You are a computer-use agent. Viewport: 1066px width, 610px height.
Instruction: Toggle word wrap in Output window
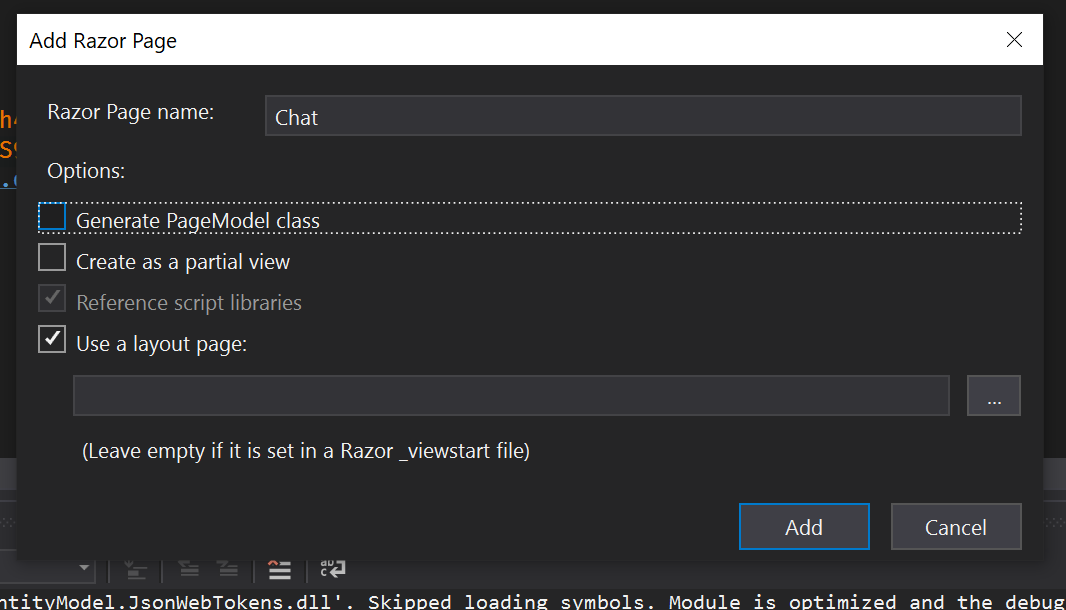click(x=332, y=569)
